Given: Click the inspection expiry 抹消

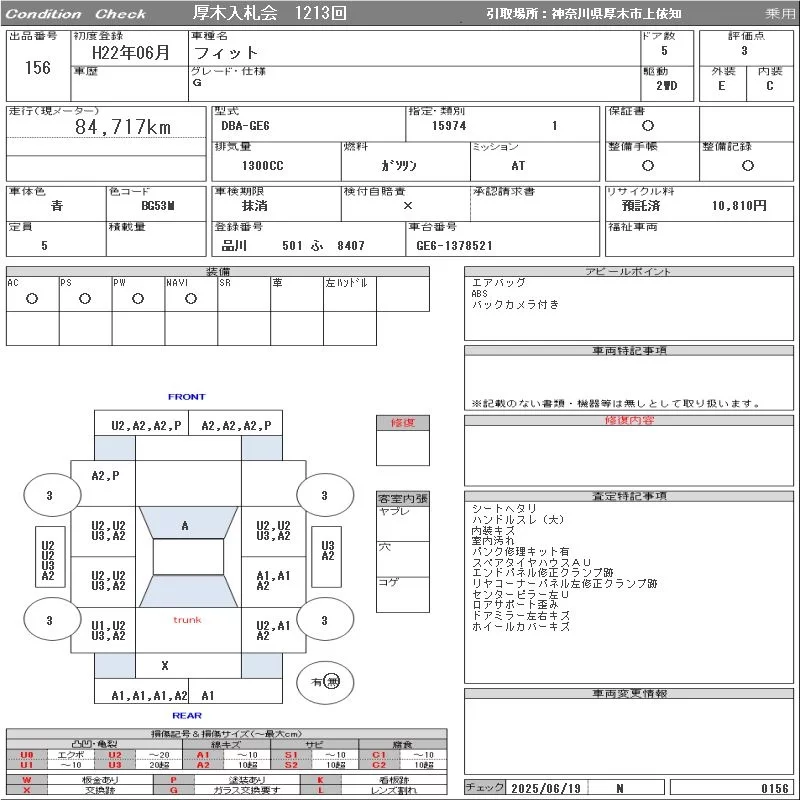Looking at the screenshot, I should click(x=255, y=206).
